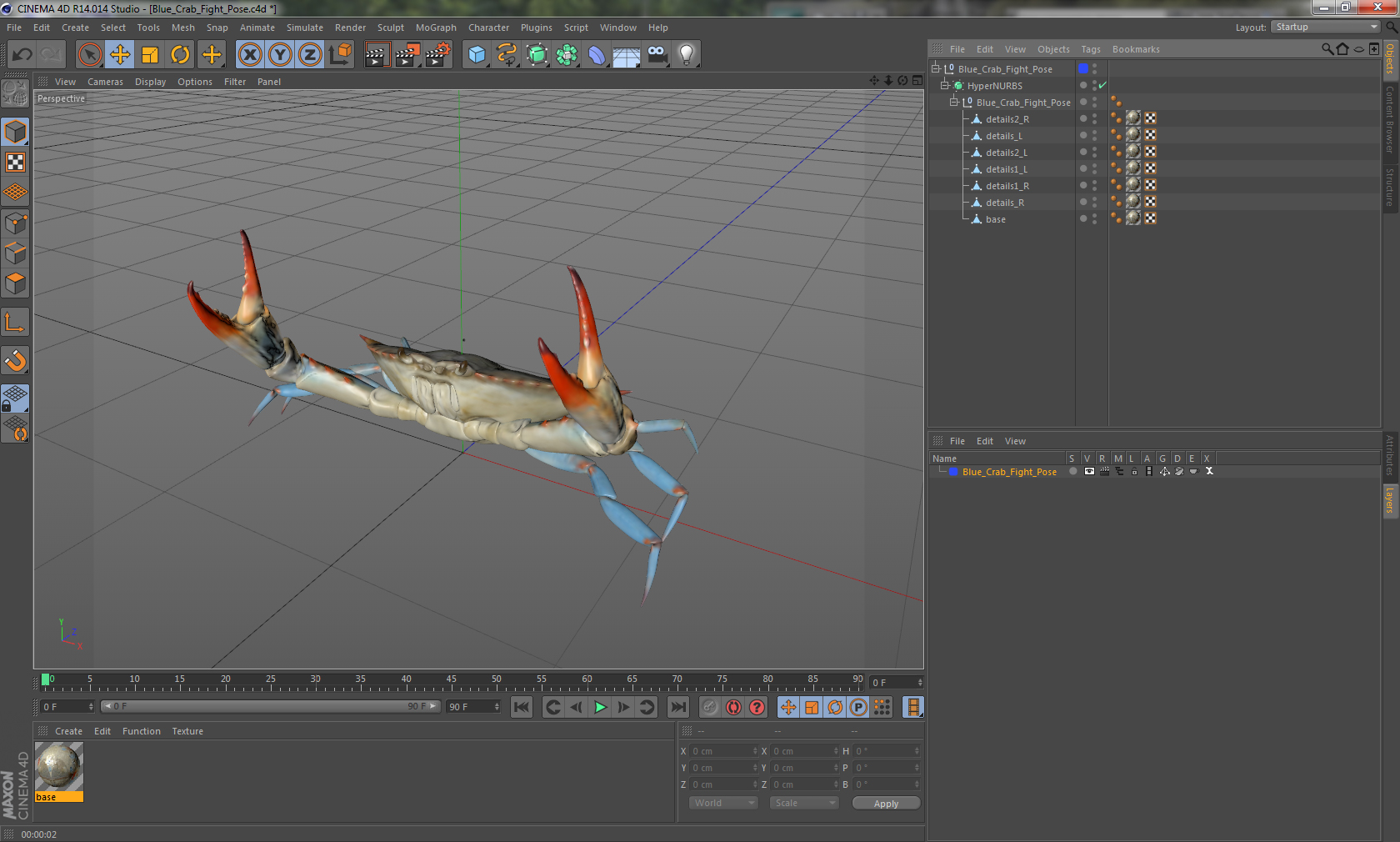Select Polygons mode cube icon
This screenshot has height=842, width=1400.
pos(15,283)
